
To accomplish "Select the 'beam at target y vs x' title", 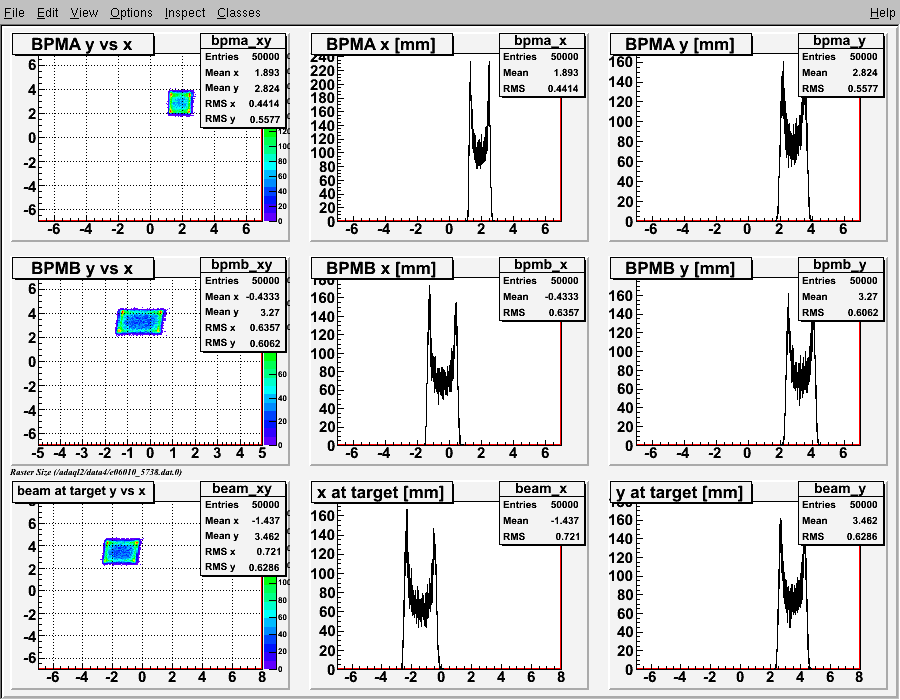I will coord(83,492).
